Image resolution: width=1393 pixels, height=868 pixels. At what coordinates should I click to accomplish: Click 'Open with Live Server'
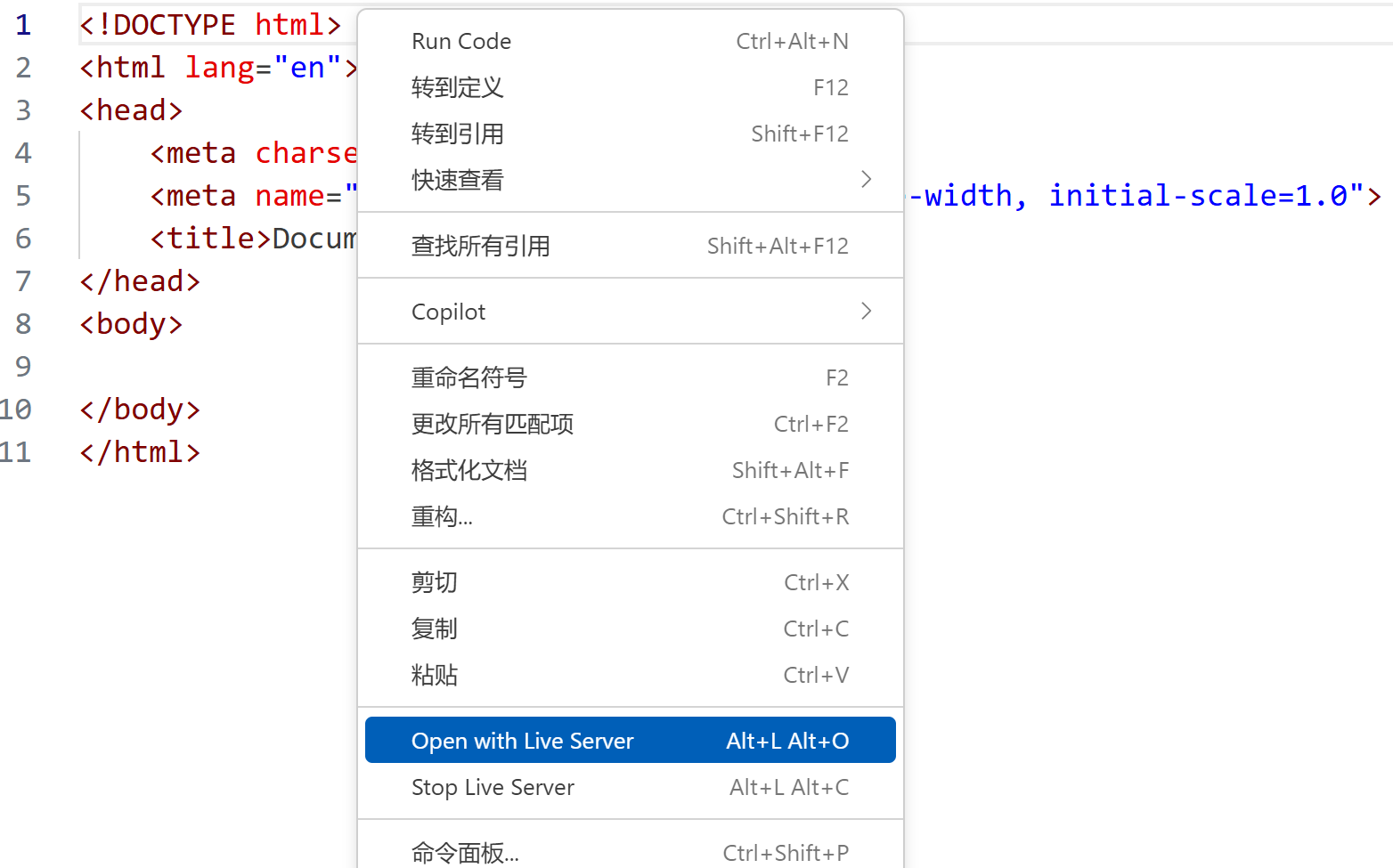522,740
